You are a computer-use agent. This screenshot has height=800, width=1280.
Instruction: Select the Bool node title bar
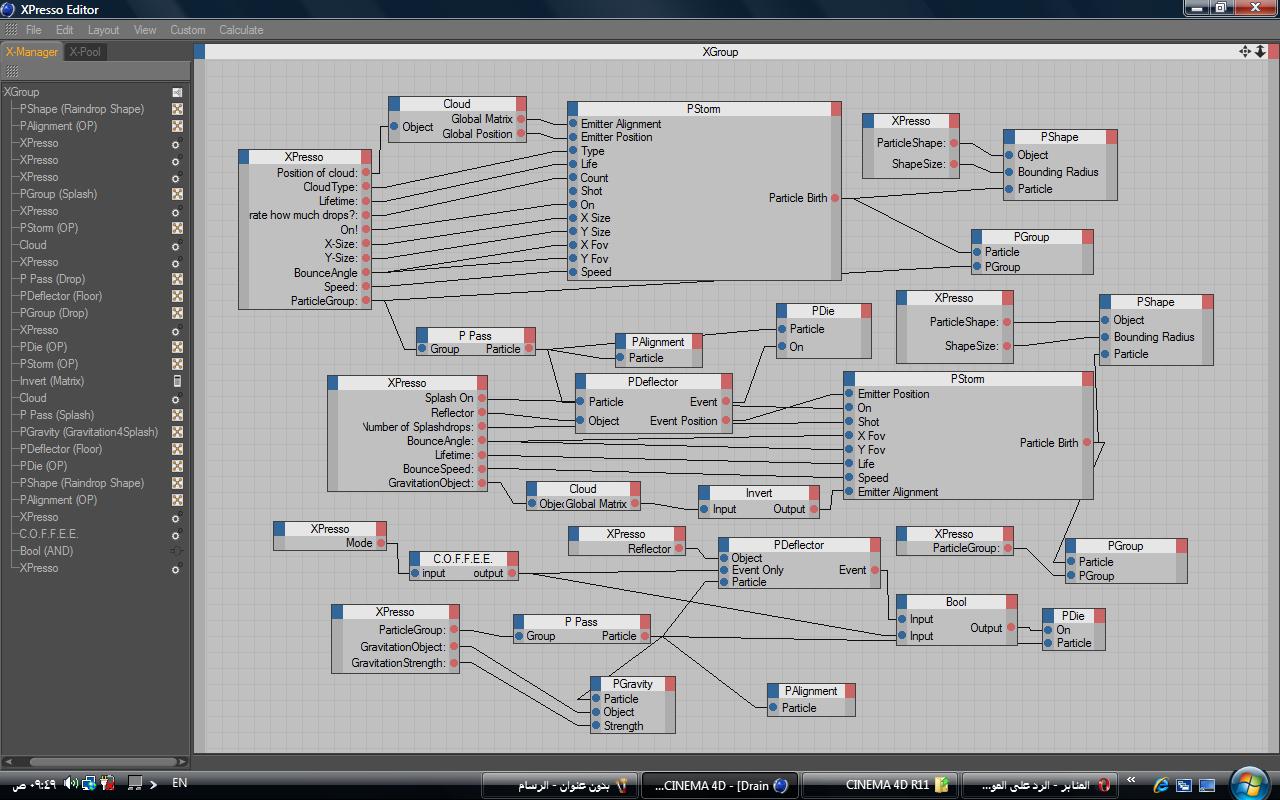tap(956, 602)
